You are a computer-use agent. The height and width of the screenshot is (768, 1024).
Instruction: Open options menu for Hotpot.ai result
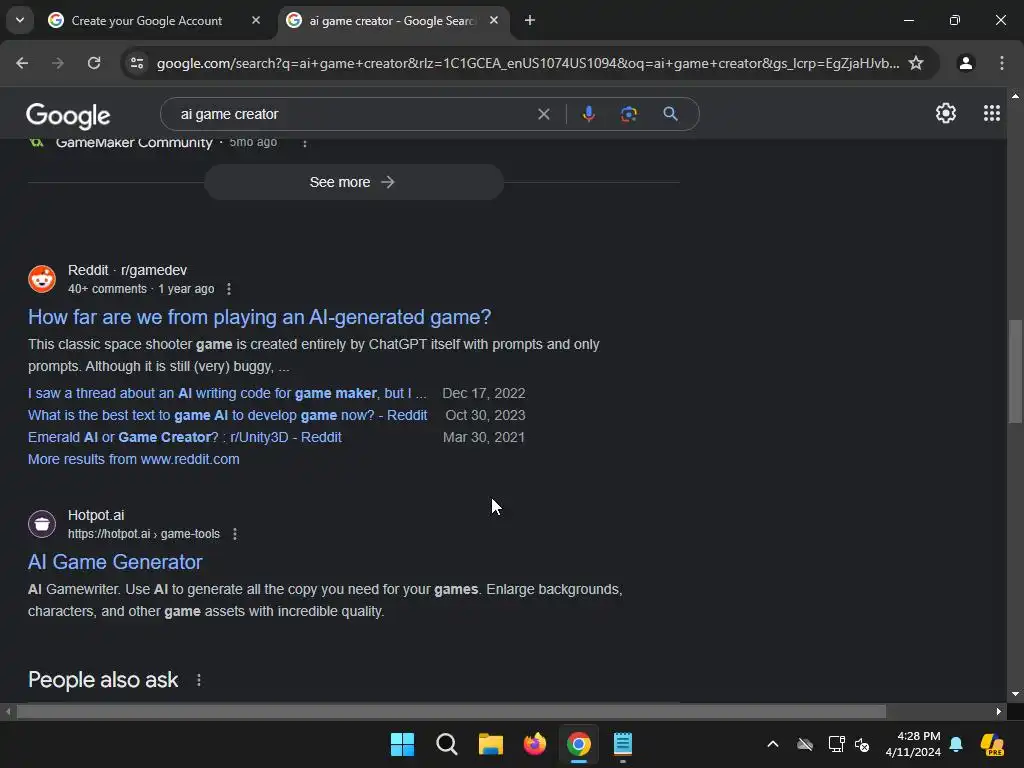click(x=235, y=534)
